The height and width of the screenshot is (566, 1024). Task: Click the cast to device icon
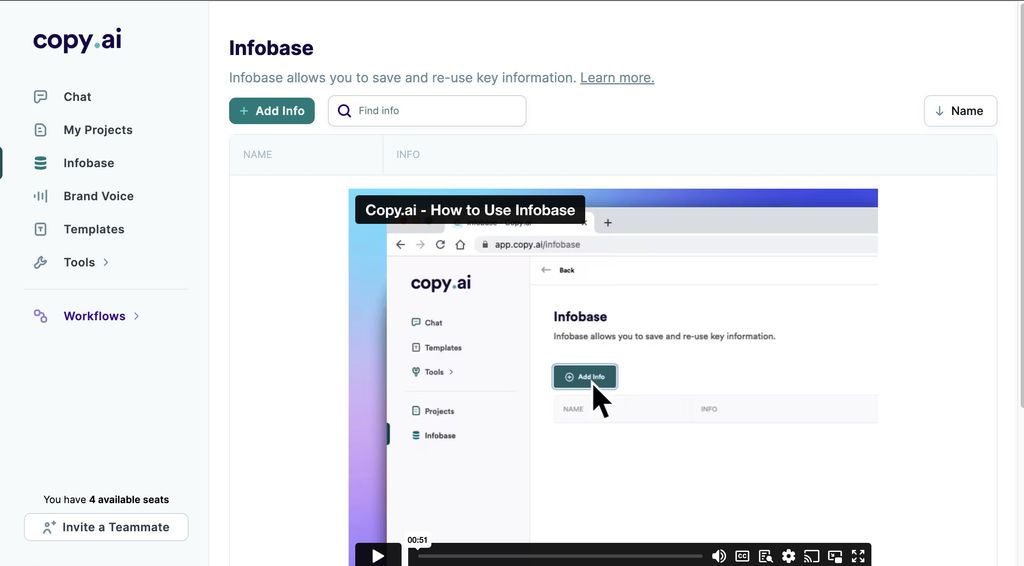click(x=812, y=556)
